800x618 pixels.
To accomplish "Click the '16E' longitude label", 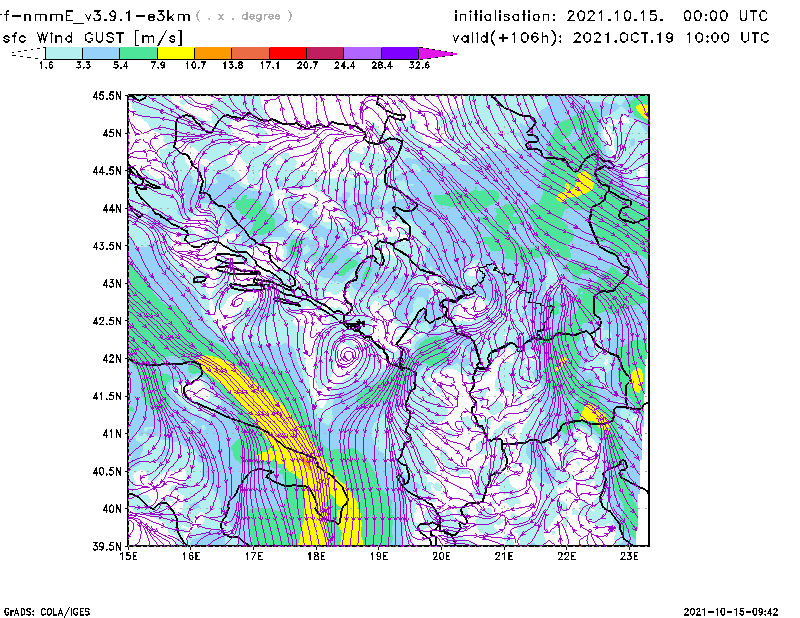I will click(191, 556).
